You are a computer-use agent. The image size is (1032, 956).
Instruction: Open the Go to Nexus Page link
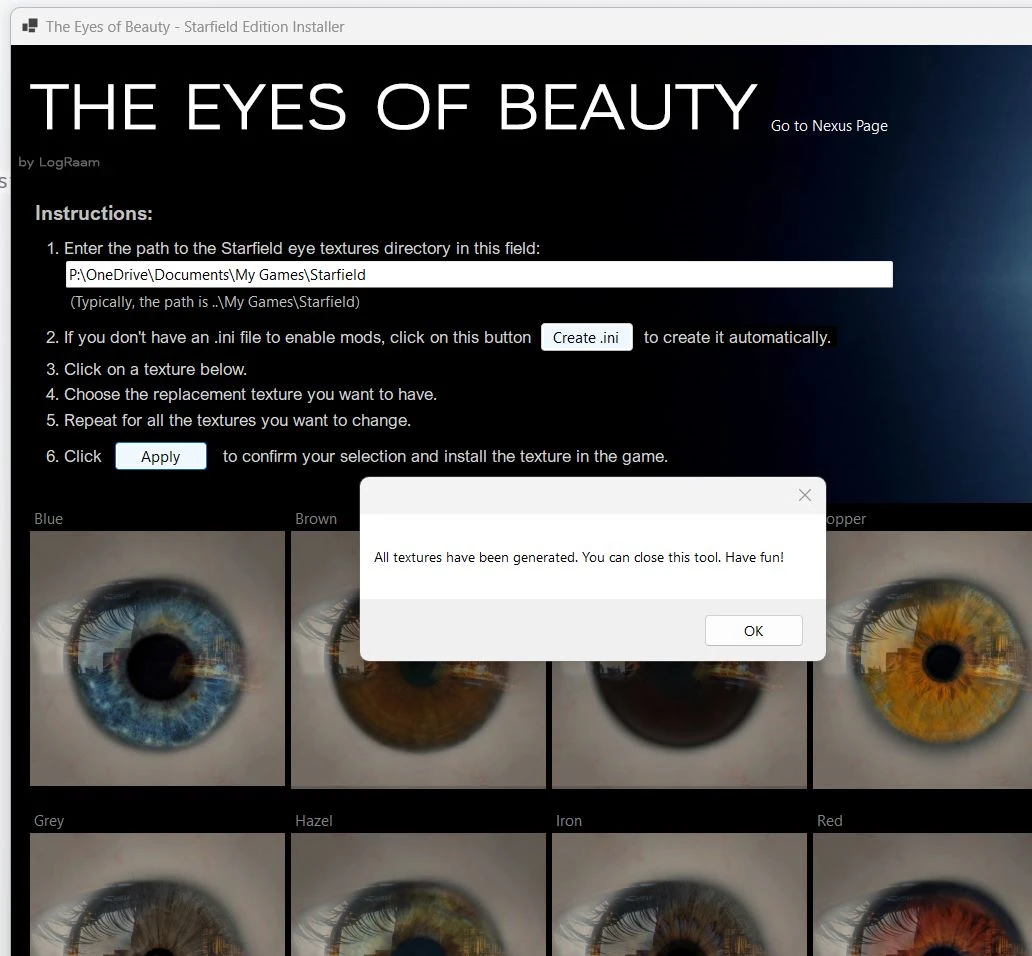coord(829,126)
